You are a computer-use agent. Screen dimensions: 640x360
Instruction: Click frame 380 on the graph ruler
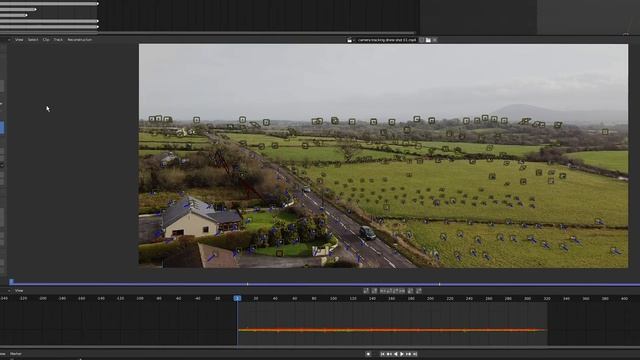point(605,298)
